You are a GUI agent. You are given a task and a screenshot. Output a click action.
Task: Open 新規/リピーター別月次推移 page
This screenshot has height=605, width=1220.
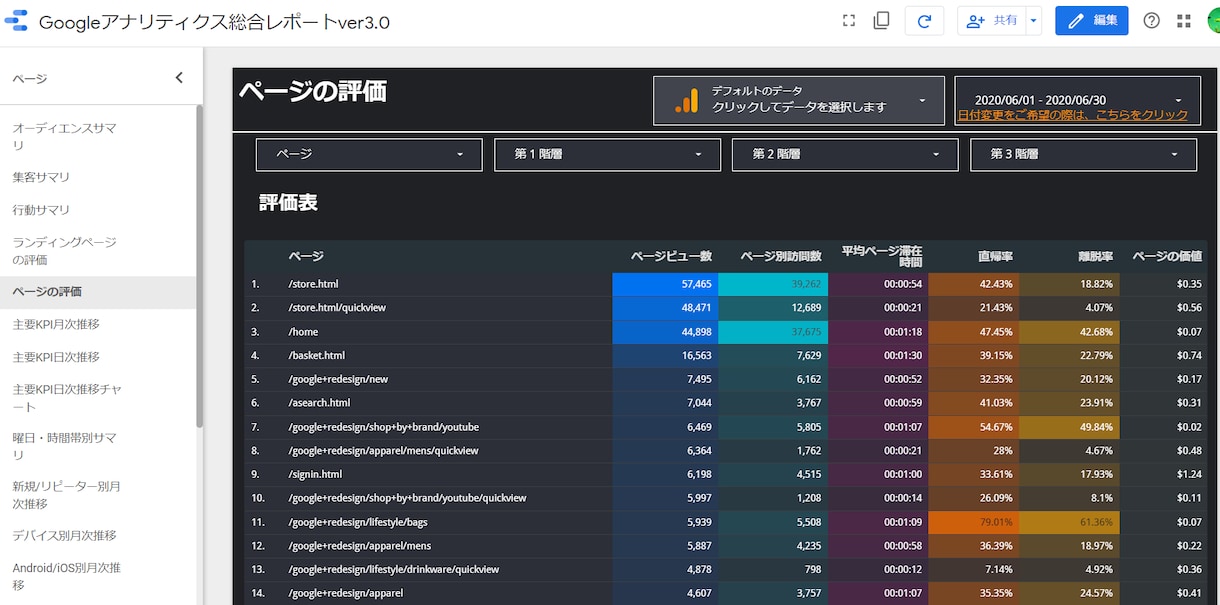point(98,495)
